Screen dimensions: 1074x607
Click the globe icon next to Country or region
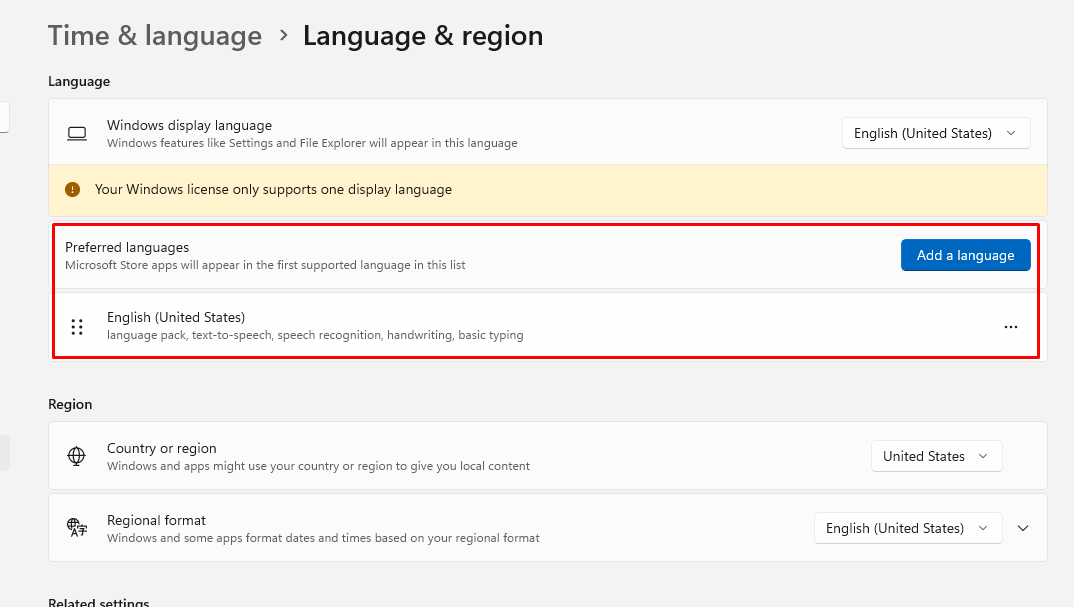coord(76,456)
